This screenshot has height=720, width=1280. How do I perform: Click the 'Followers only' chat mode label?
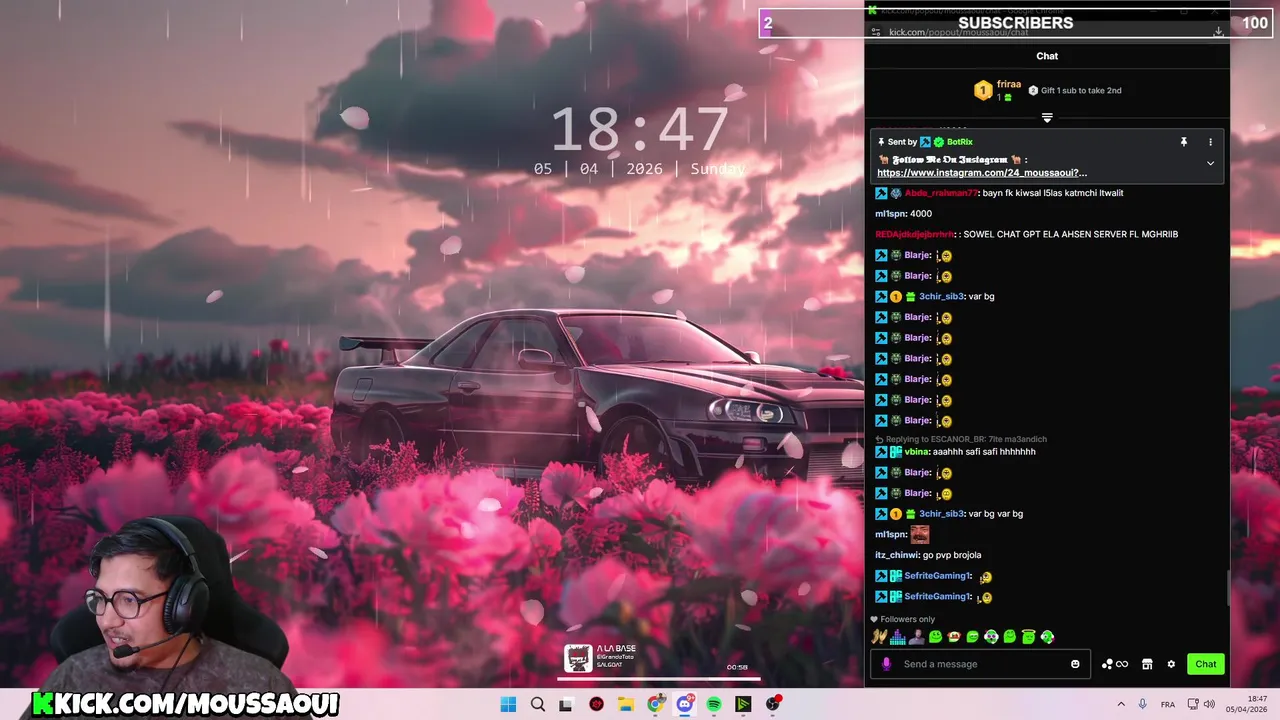click(902, 619)
